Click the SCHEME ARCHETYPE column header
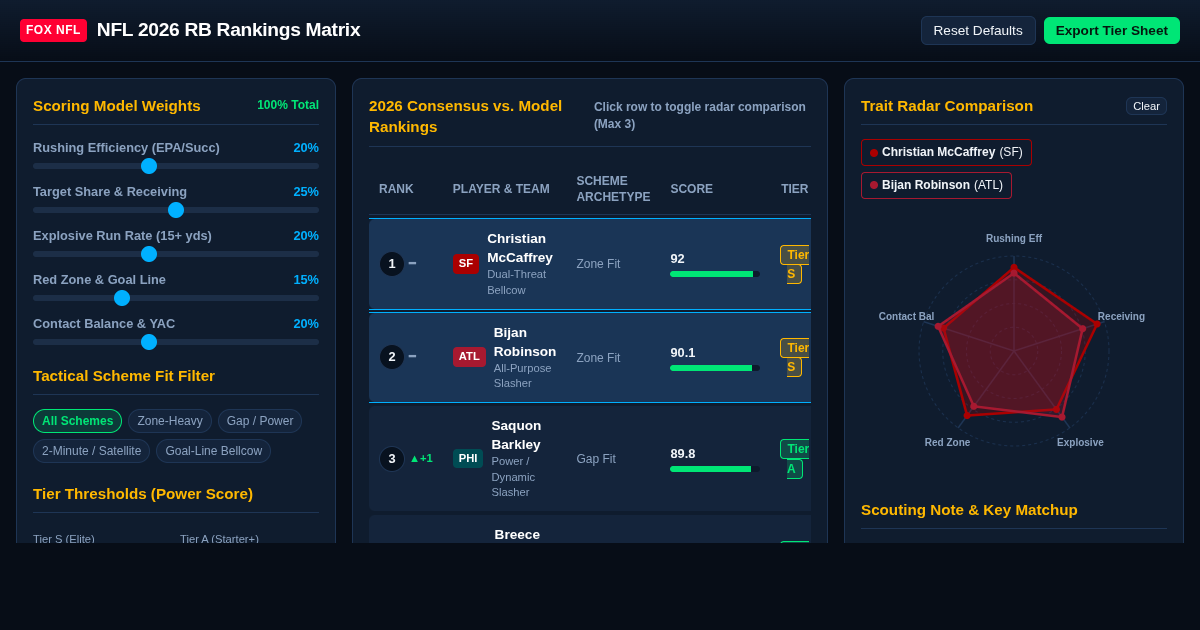This screenshot has height=630, width=1200. [x=613, y=189]
